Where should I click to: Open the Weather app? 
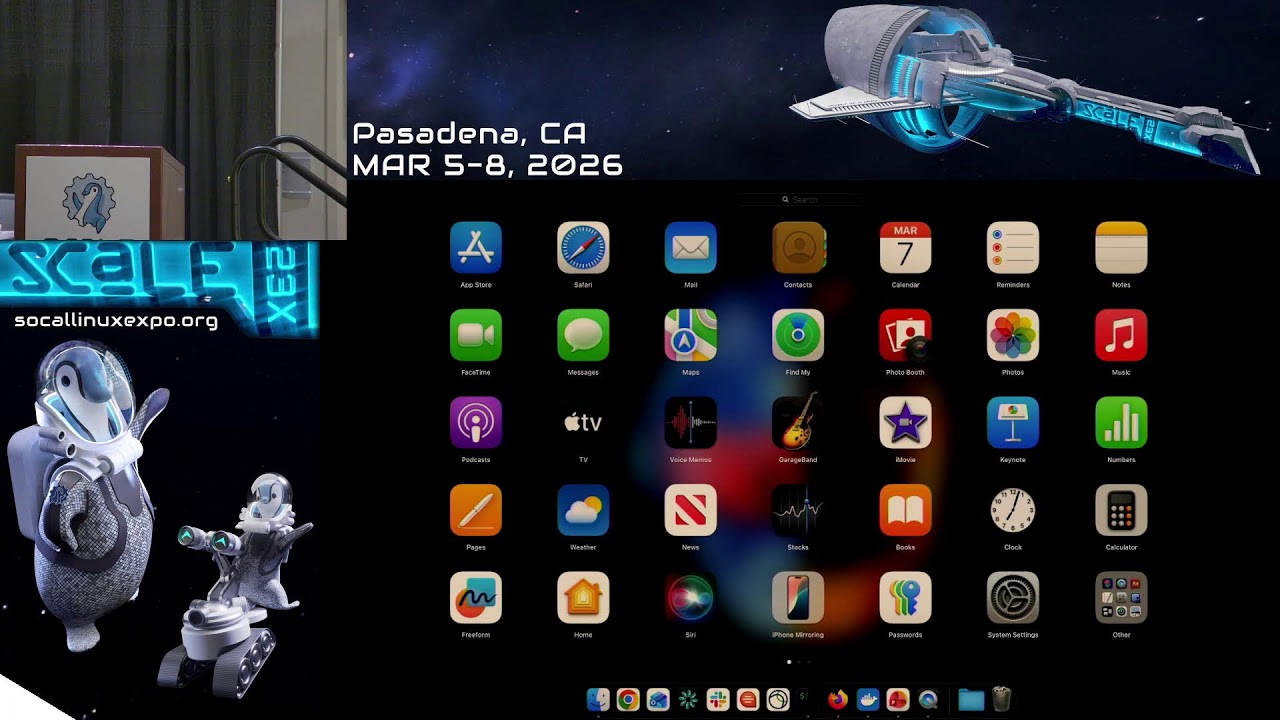[x=583, y=510]
